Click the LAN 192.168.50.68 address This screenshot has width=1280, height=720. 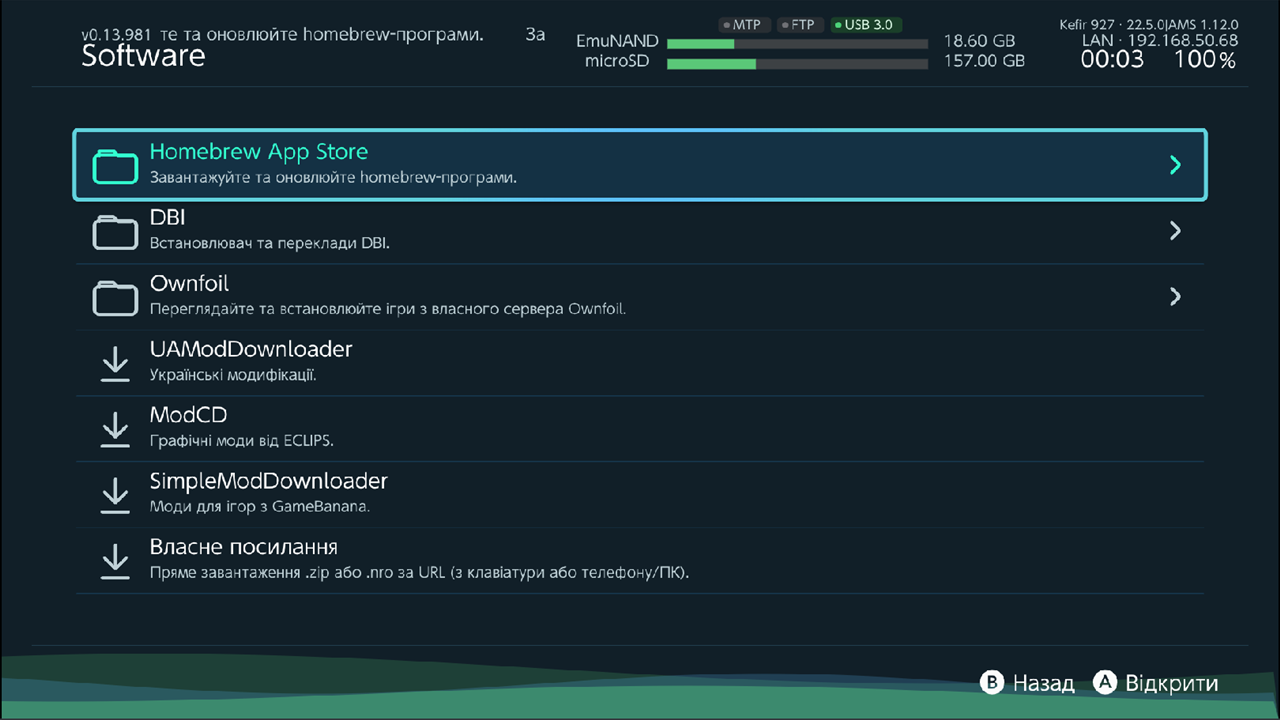1160,41
